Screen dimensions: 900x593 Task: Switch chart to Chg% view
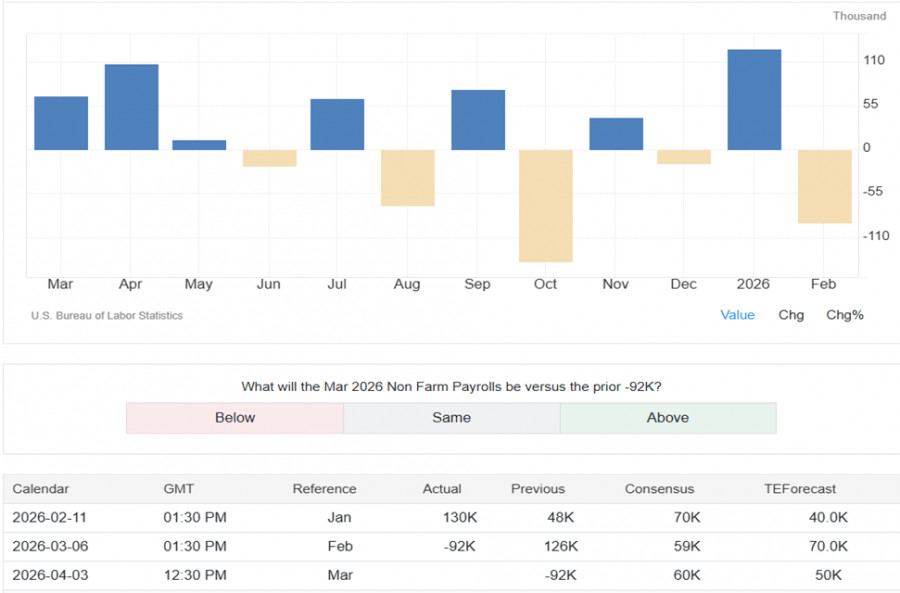tap(844, 315)
